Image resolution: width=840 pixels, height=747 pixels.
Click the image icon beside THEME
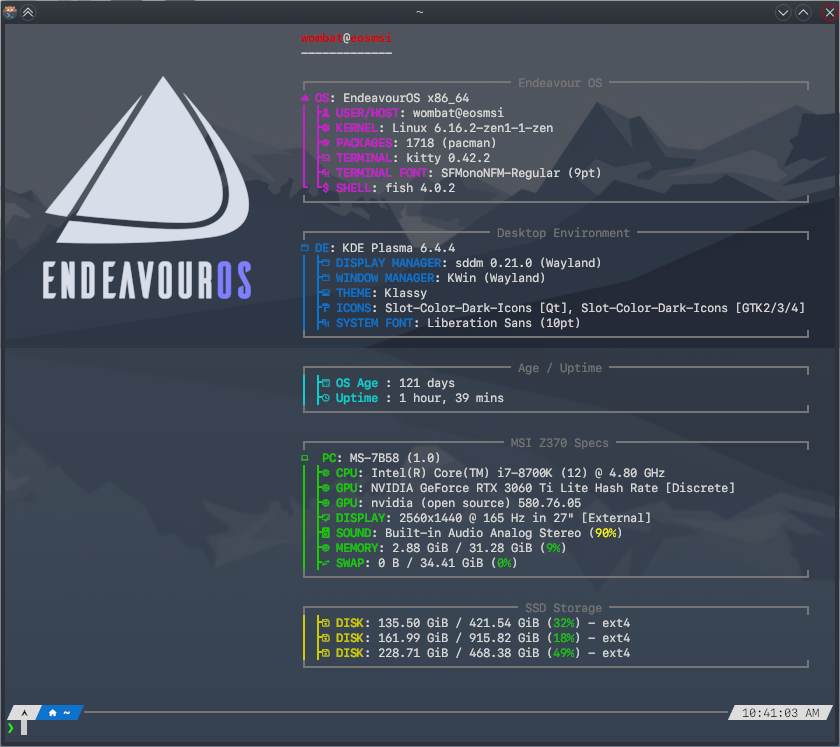(x=325, y=293)
